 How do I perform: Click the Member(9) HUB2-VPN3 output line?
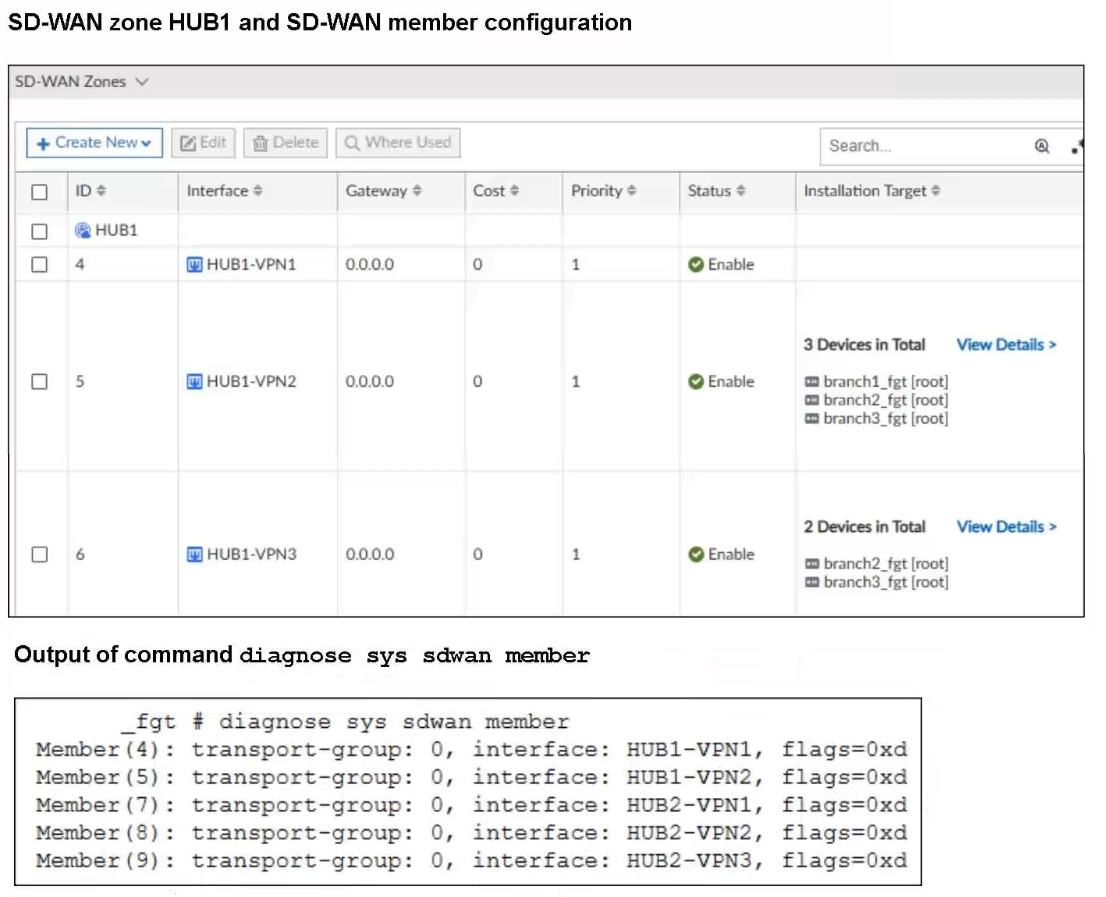pos(471,860)
